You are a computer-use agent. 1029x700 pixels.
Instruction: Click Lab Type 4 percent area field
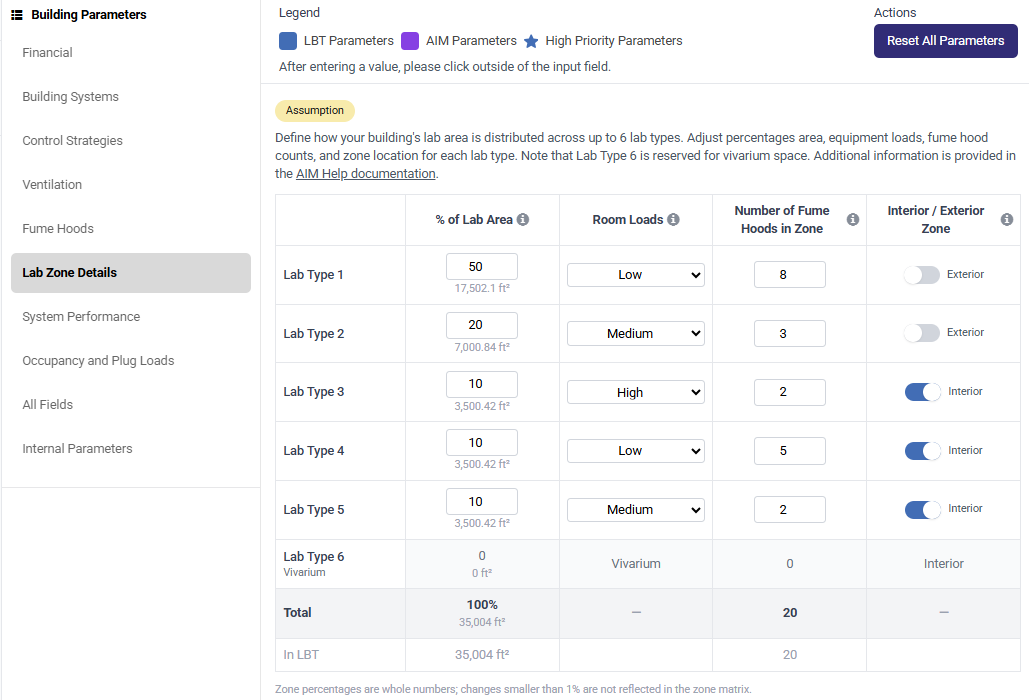click(x=482, y=442)
